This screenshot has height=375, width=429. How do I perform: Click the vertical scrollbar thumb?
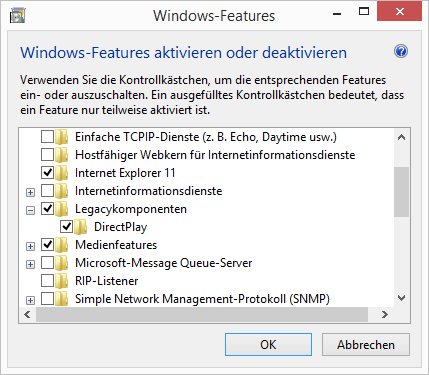tap(402, 192)
